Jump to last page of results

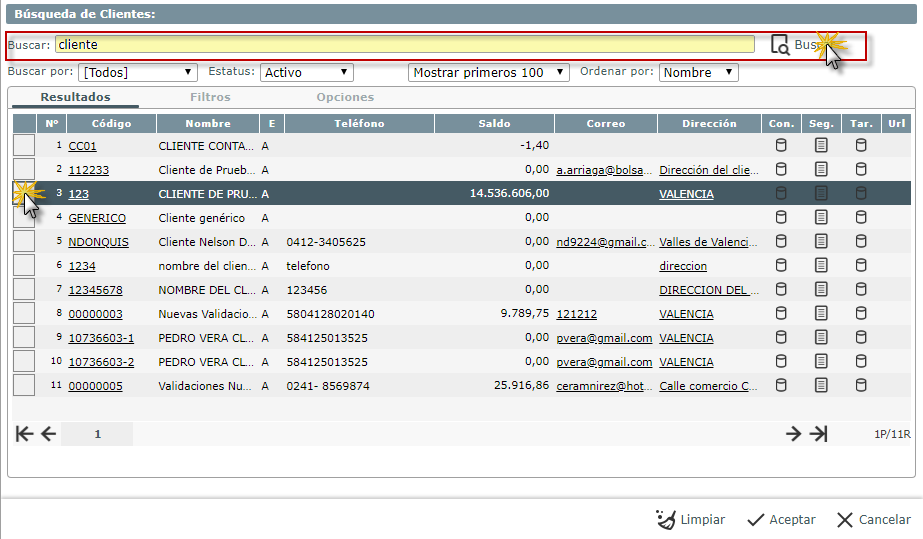(x=819, y=434)
